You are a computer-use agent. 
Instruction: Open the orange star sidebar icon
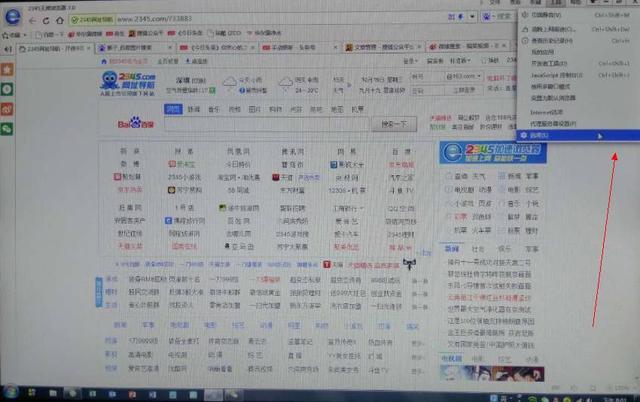coord(7,69)
